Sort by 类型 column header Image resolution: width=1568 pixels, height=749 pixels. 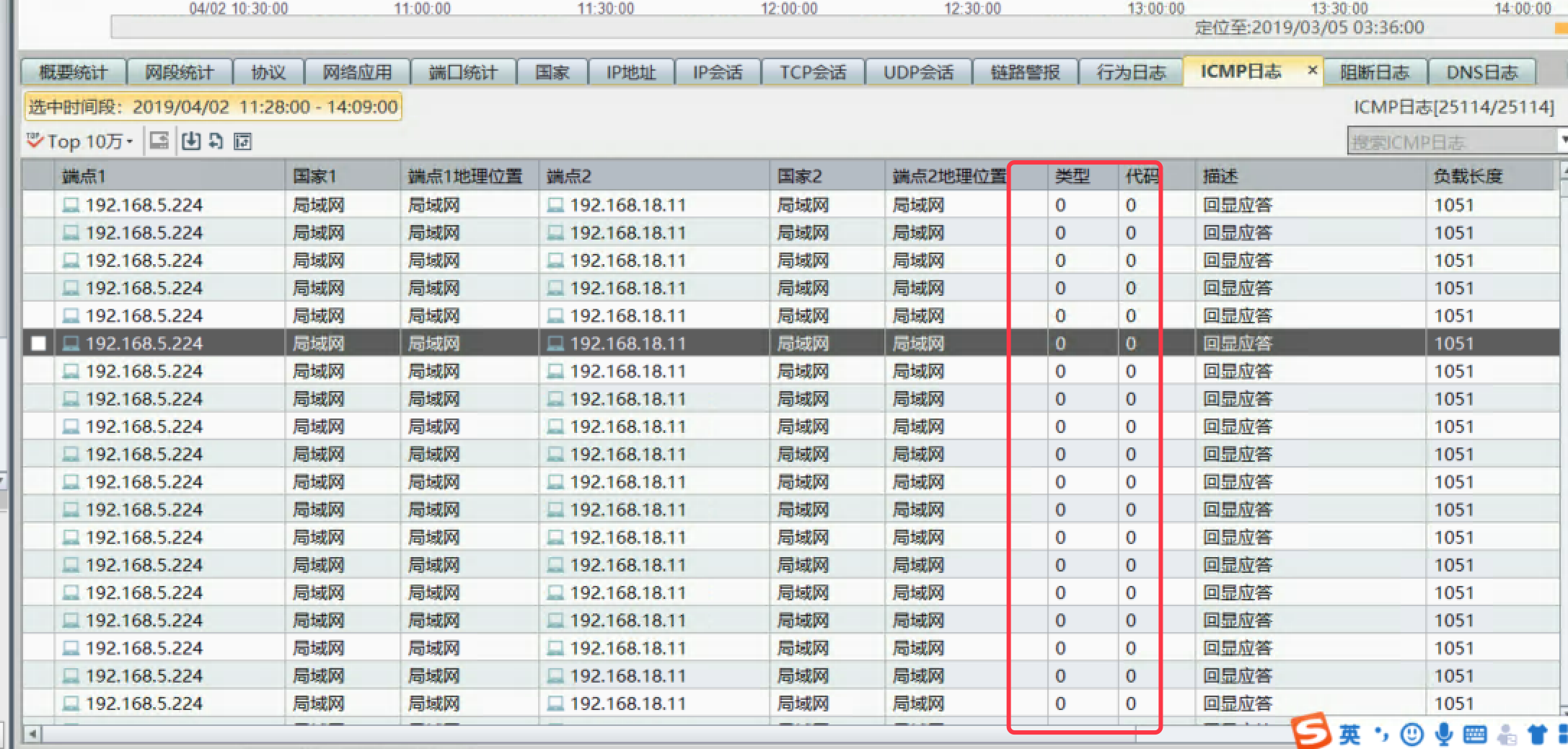(x=1072, y=176)
